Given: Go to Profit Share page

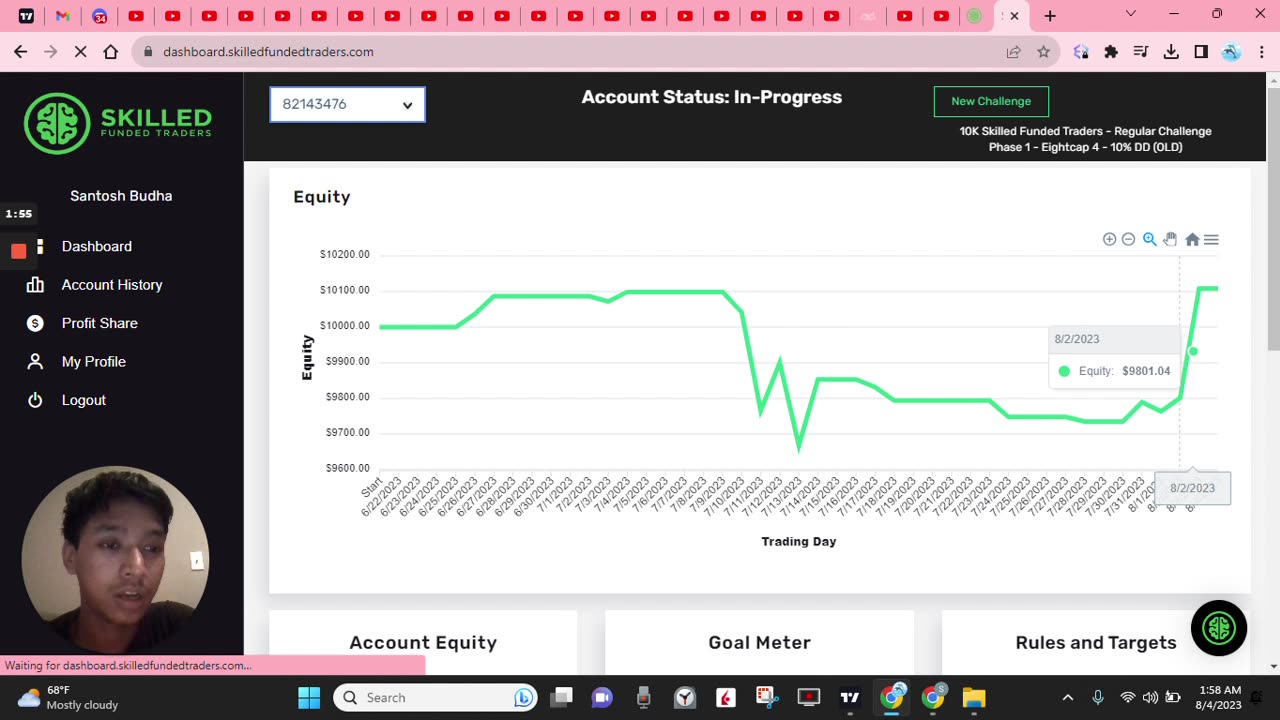Looking at the screenshot, I should click(x=99, y=323).
